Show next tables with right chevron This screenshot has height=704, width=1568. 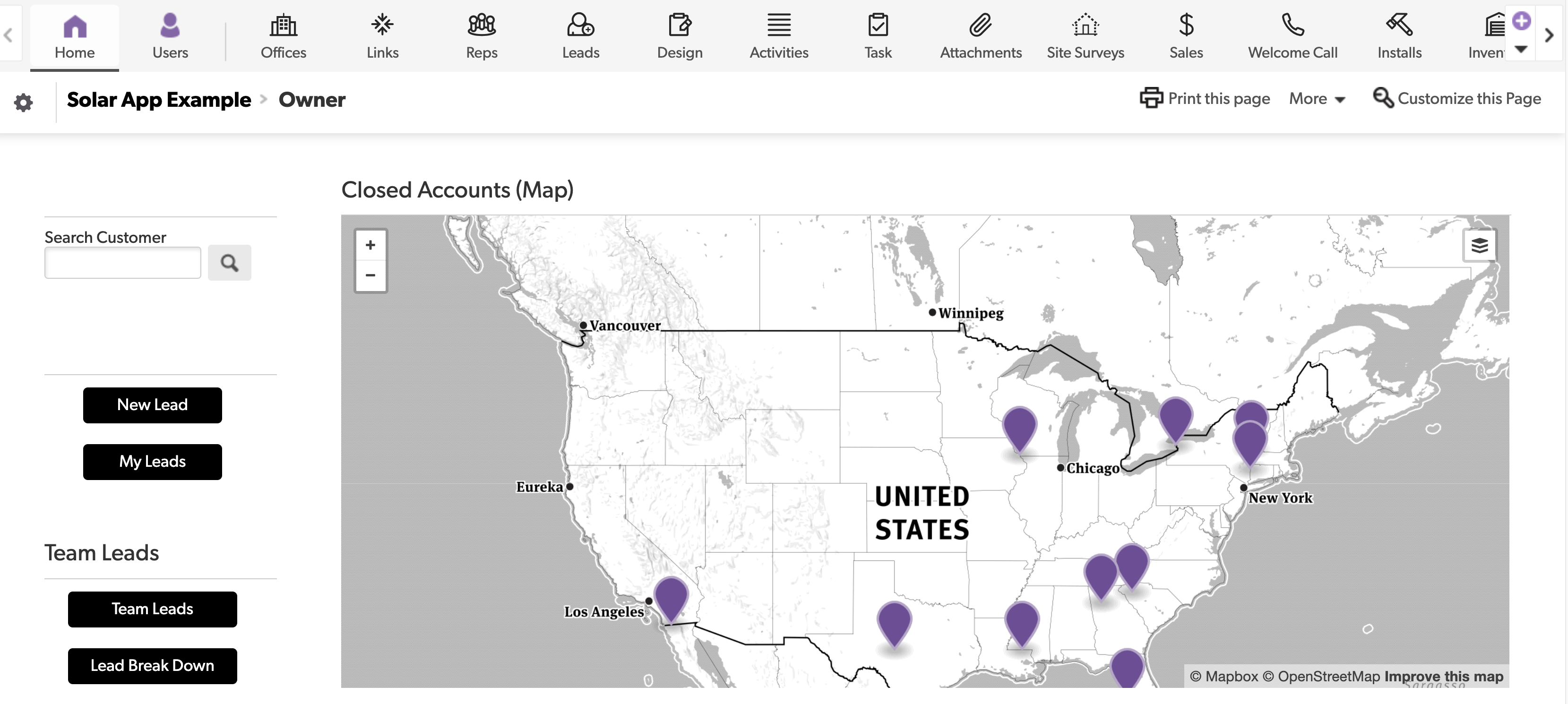(1549, 35)
